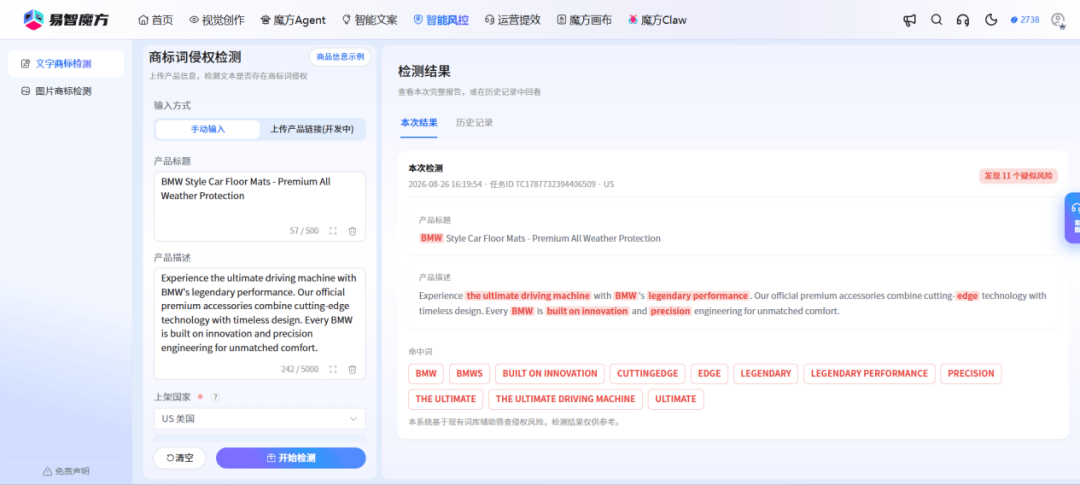1080x485 pixels.
Task: Click highlighted 'built on innovation' in description
Action: point(588,311)
